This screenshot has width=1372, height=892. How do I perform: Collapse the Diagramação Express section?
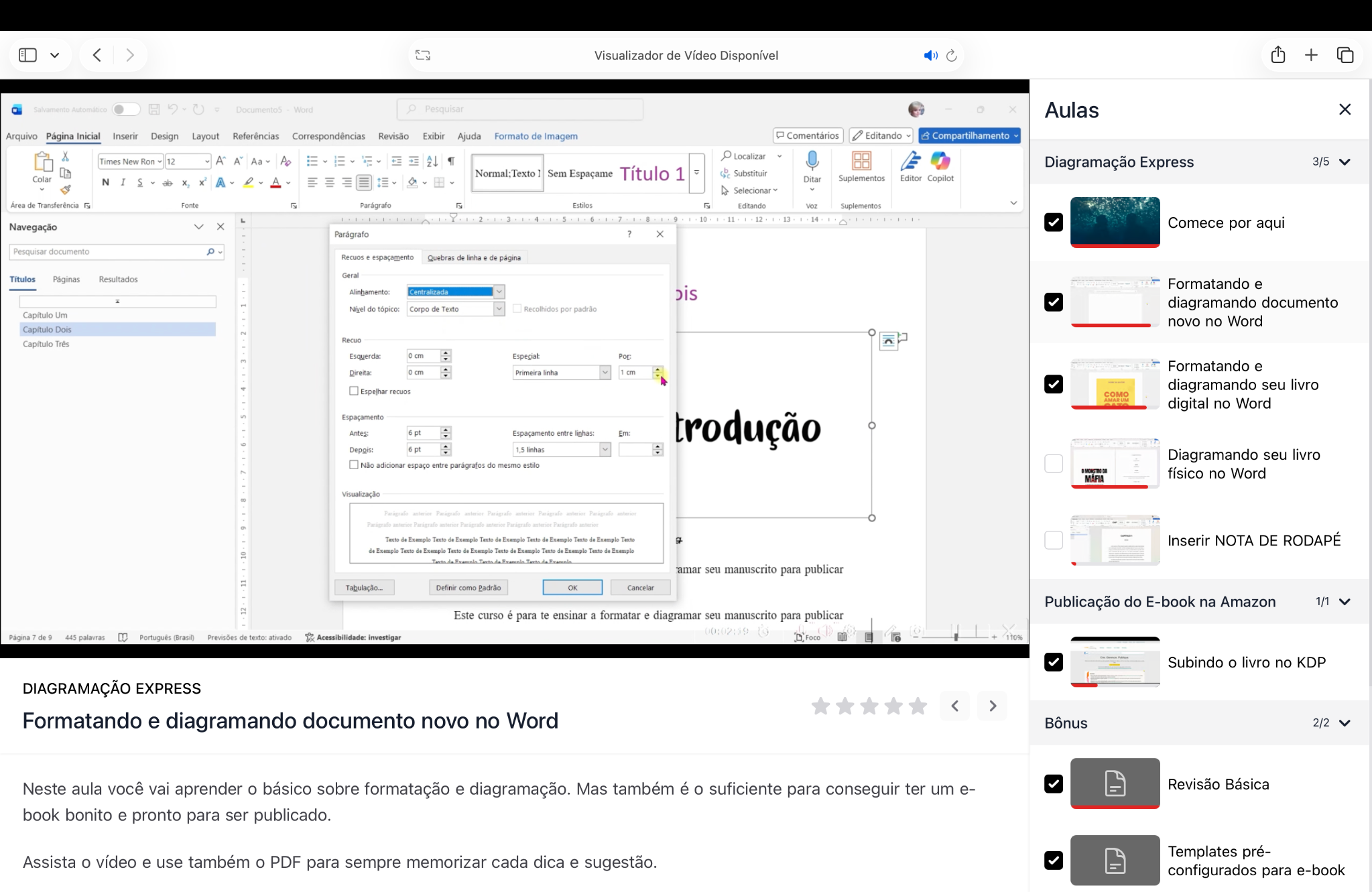pos(1344,162)
